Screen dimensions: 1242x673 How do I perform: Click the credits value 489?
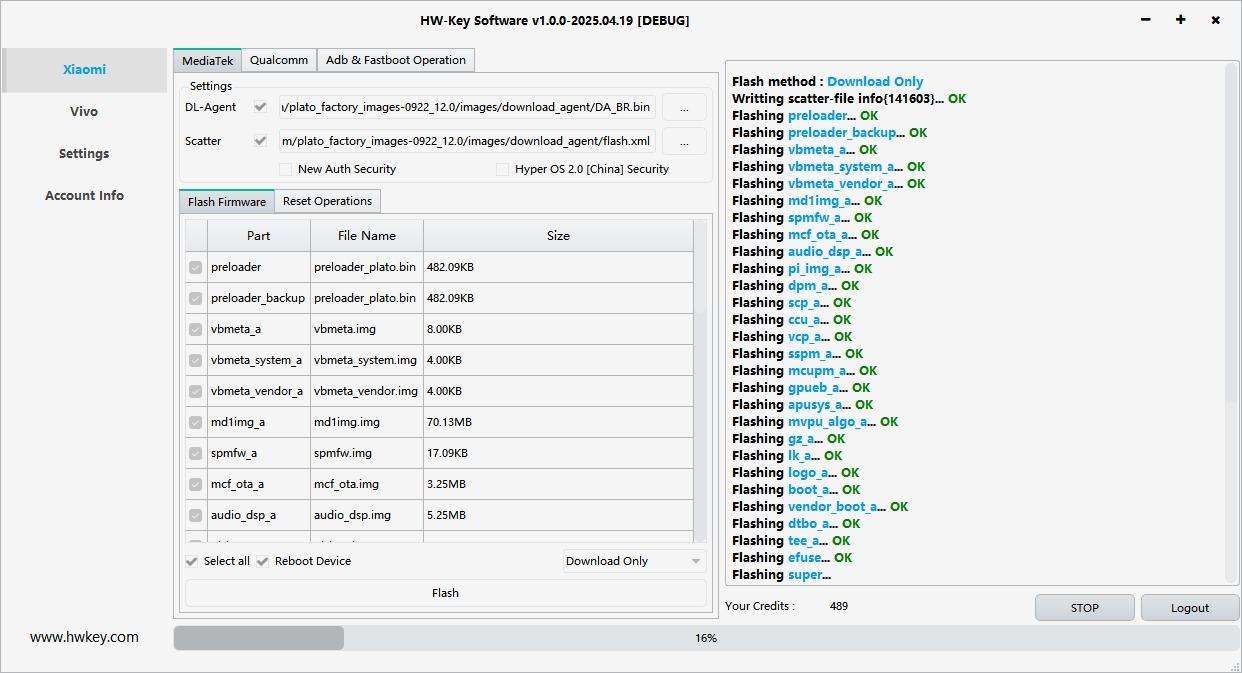pos(839,606)
